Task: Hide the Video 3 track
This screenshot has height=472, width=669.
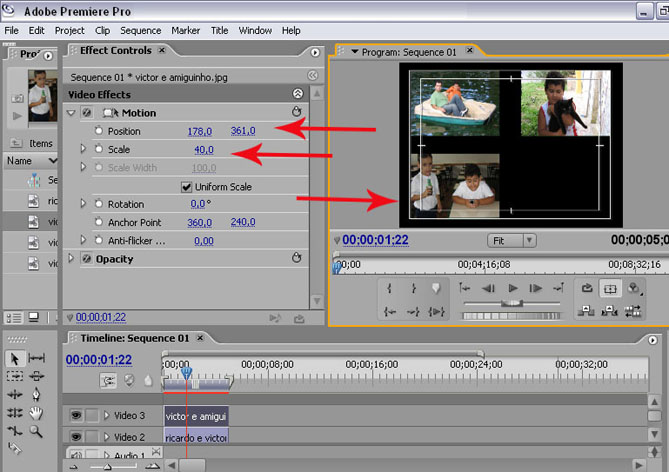Action: 75,415
